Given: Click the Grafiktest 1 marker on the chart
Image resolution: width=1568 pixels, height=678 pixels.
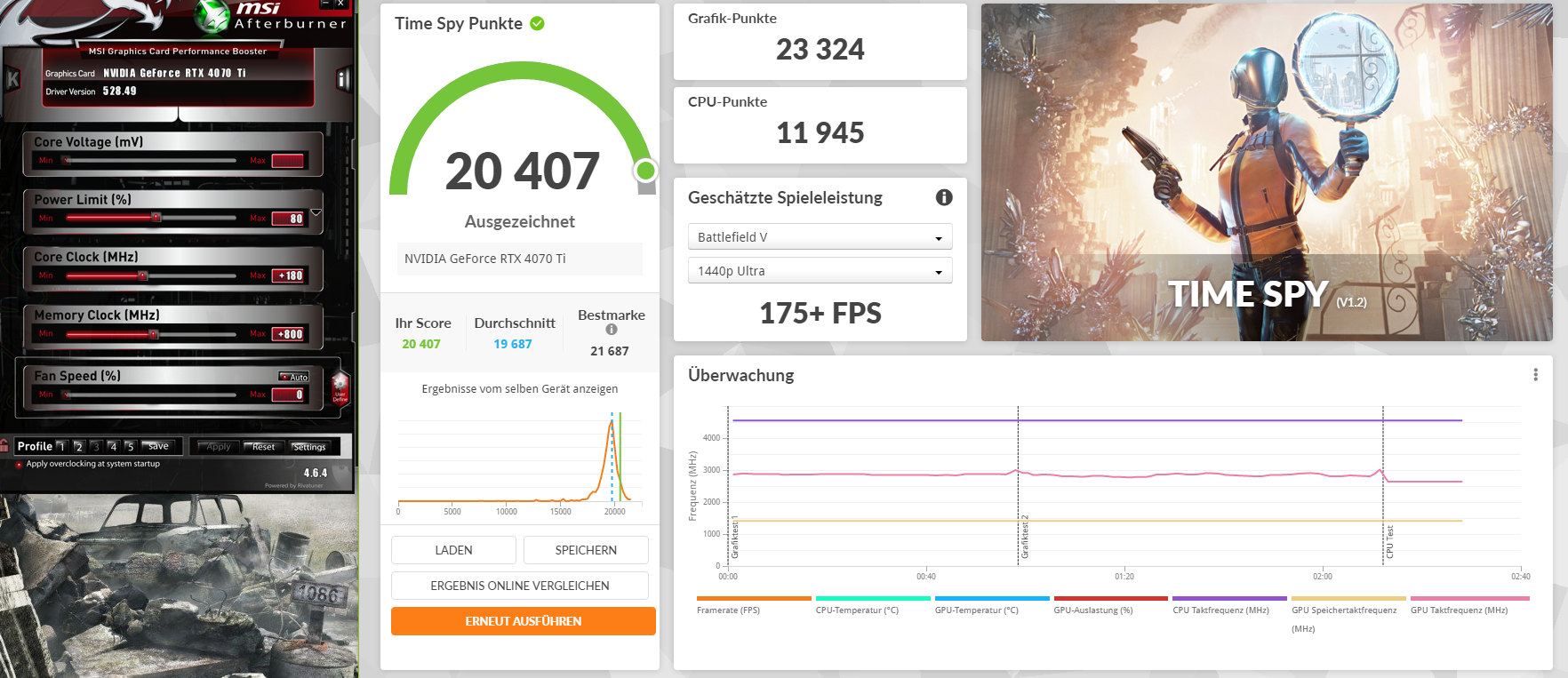Looking at the screenshot, I should click(x=735, y=537).
